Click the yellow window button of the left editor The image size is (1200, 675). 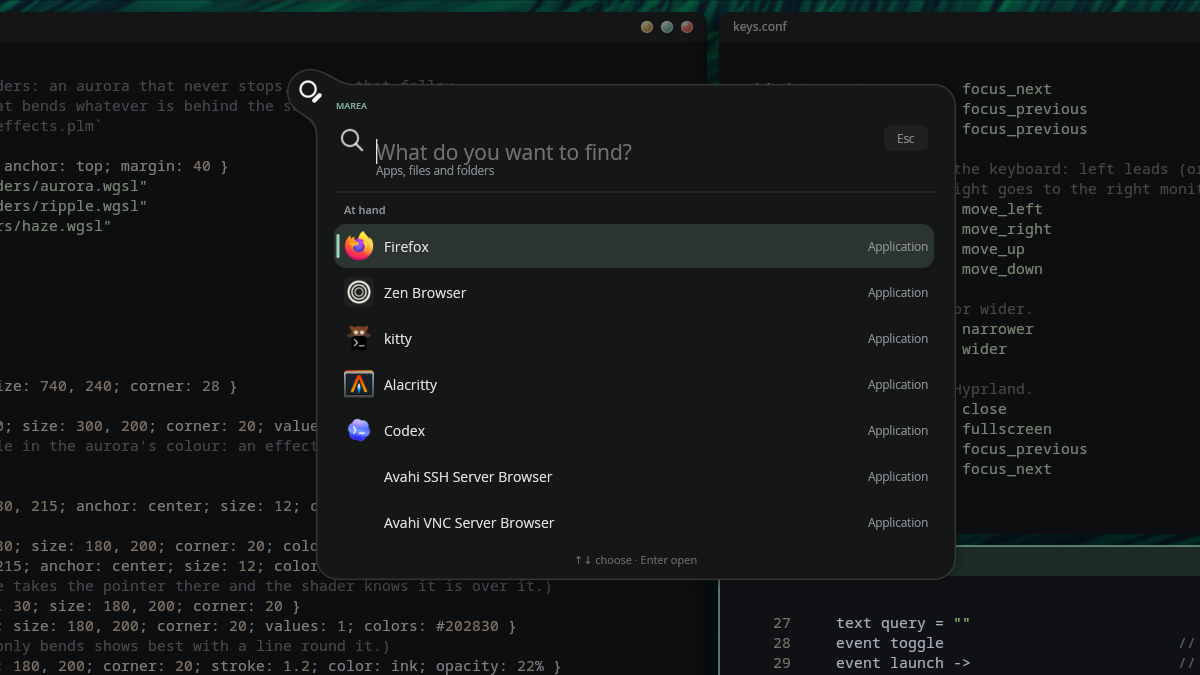(647, 27)
